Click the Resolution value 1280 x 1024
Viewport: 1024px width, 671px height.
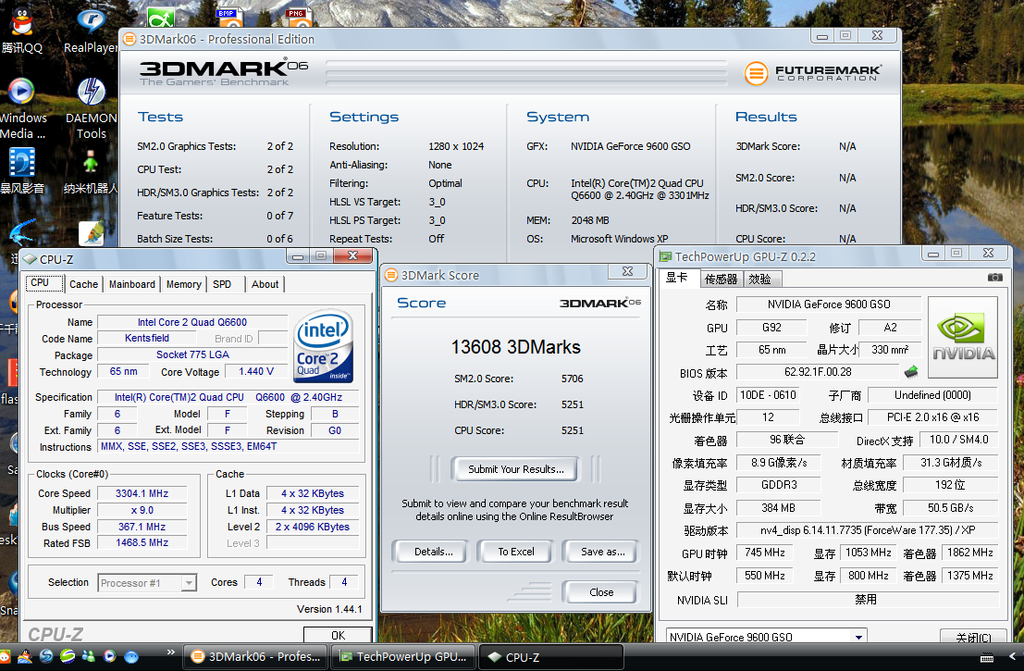[x=456, y=146]
